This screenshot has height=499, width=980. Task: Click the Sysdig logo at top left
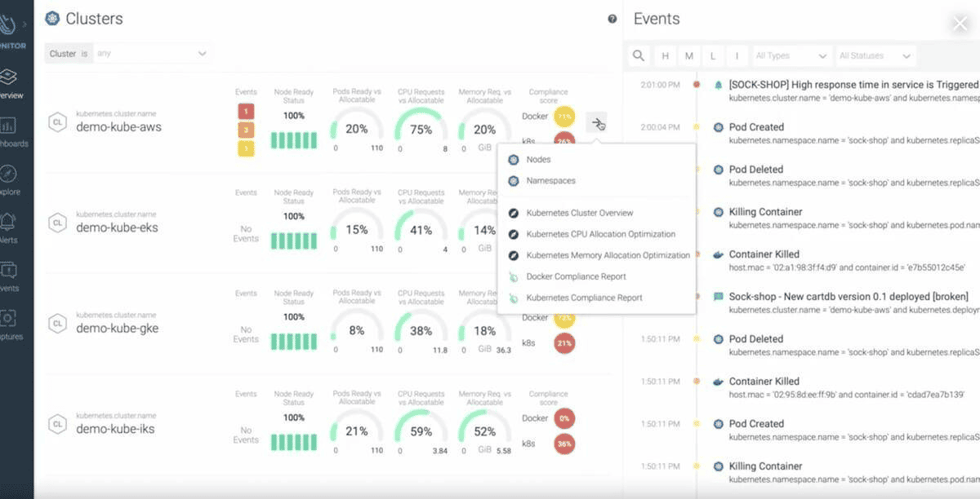[8, 24]
